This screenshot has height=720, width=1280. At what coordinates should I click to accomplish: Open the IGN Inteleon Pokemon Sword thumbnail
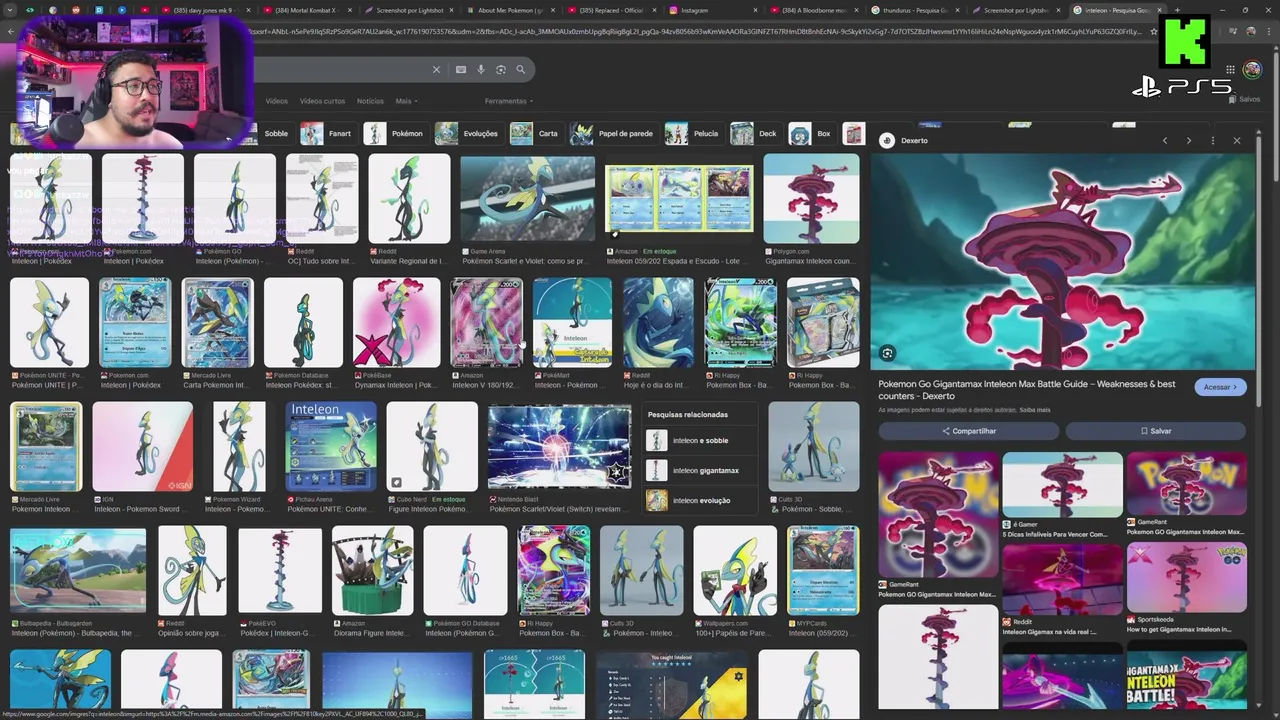(x=143, y=447)
